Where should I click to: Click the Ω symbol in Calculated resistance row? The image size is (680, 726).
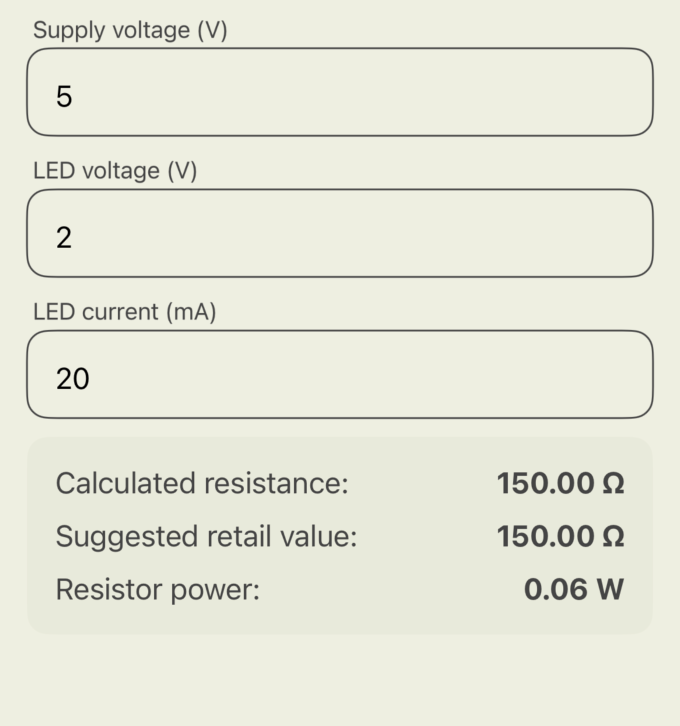[613, 484]
